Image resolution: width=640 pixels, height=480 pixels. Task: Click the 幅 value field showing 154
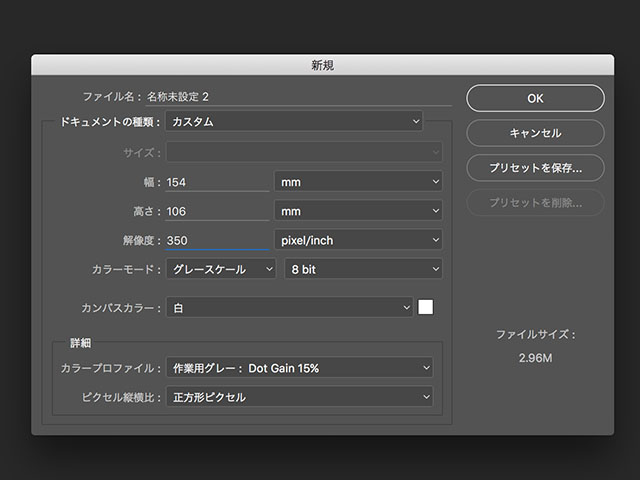(x=217, y=182)
